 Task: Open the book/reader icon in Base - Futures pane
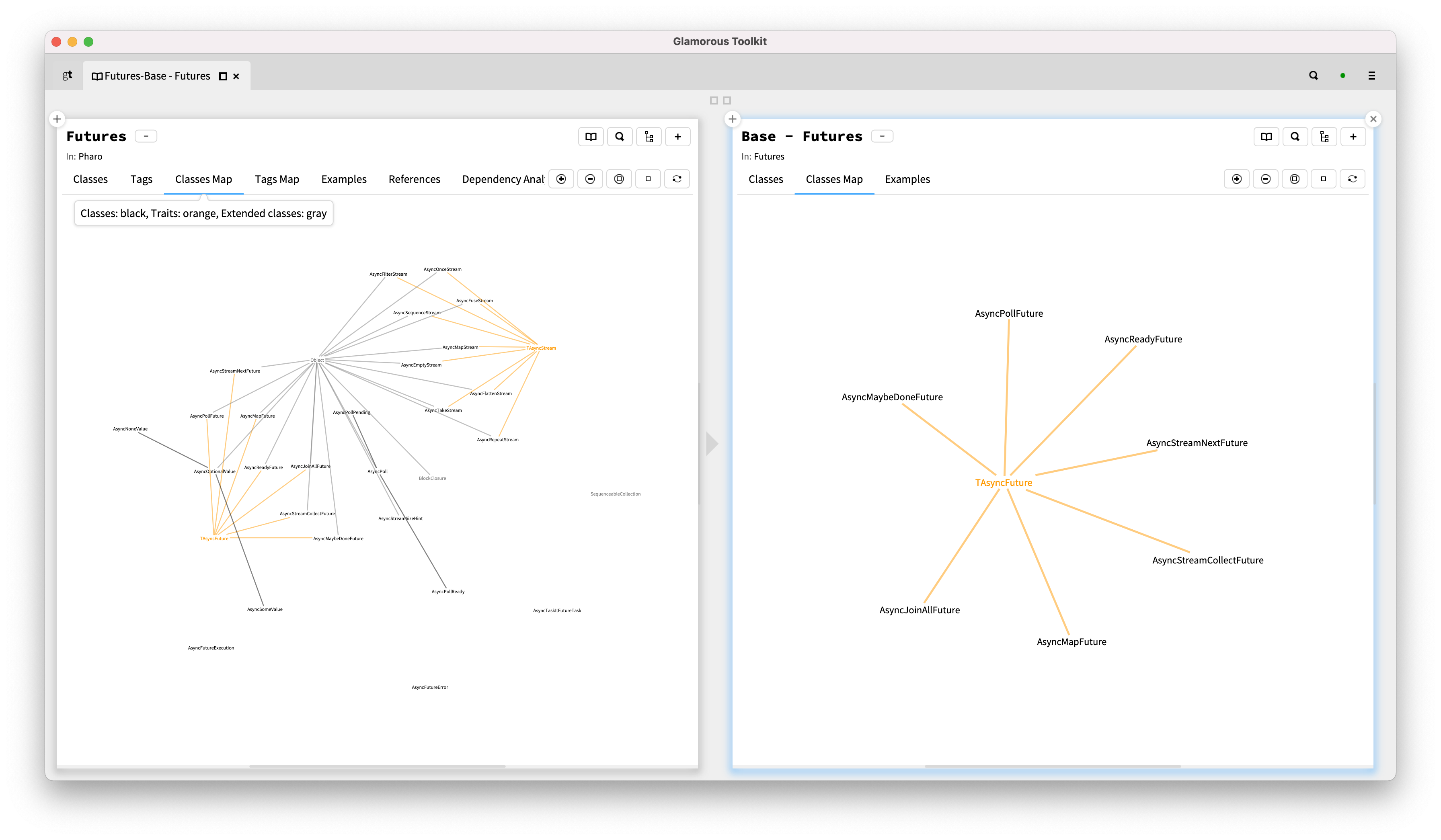pyautogui.click(x=1267, y=136)
